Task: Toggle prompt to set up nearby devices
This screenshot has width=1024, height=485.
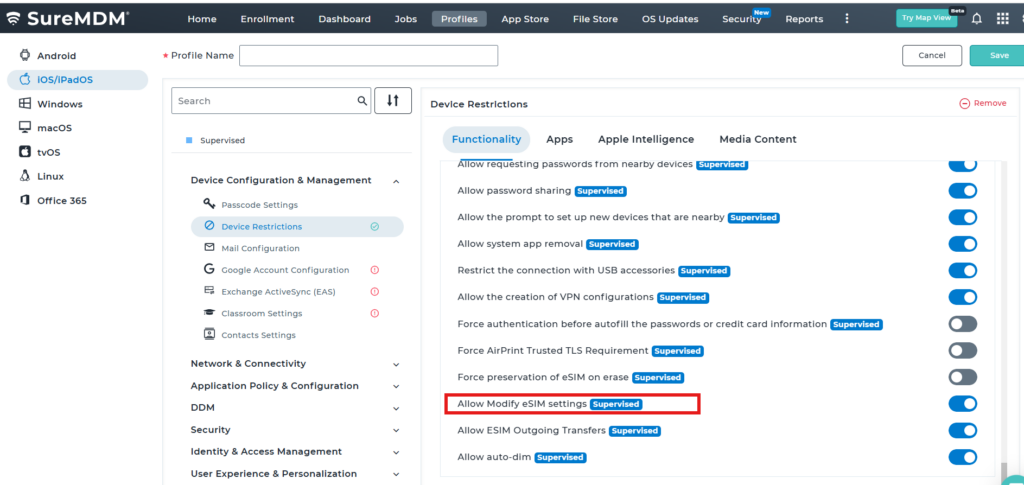Action: pos(963,217)
